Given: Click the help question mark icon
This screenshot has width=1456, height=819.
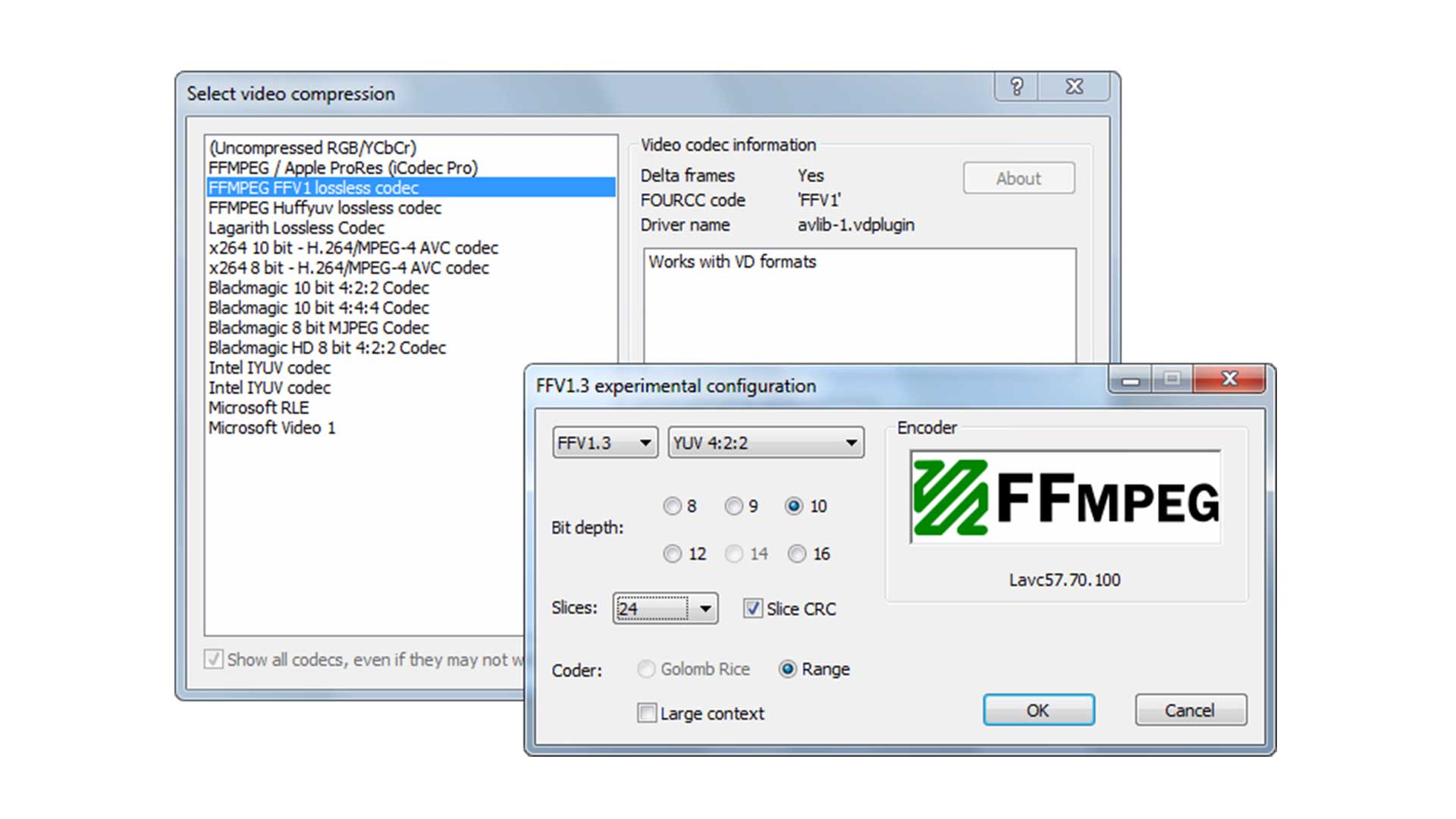Looking at the screenshot, I should 1017,87.
